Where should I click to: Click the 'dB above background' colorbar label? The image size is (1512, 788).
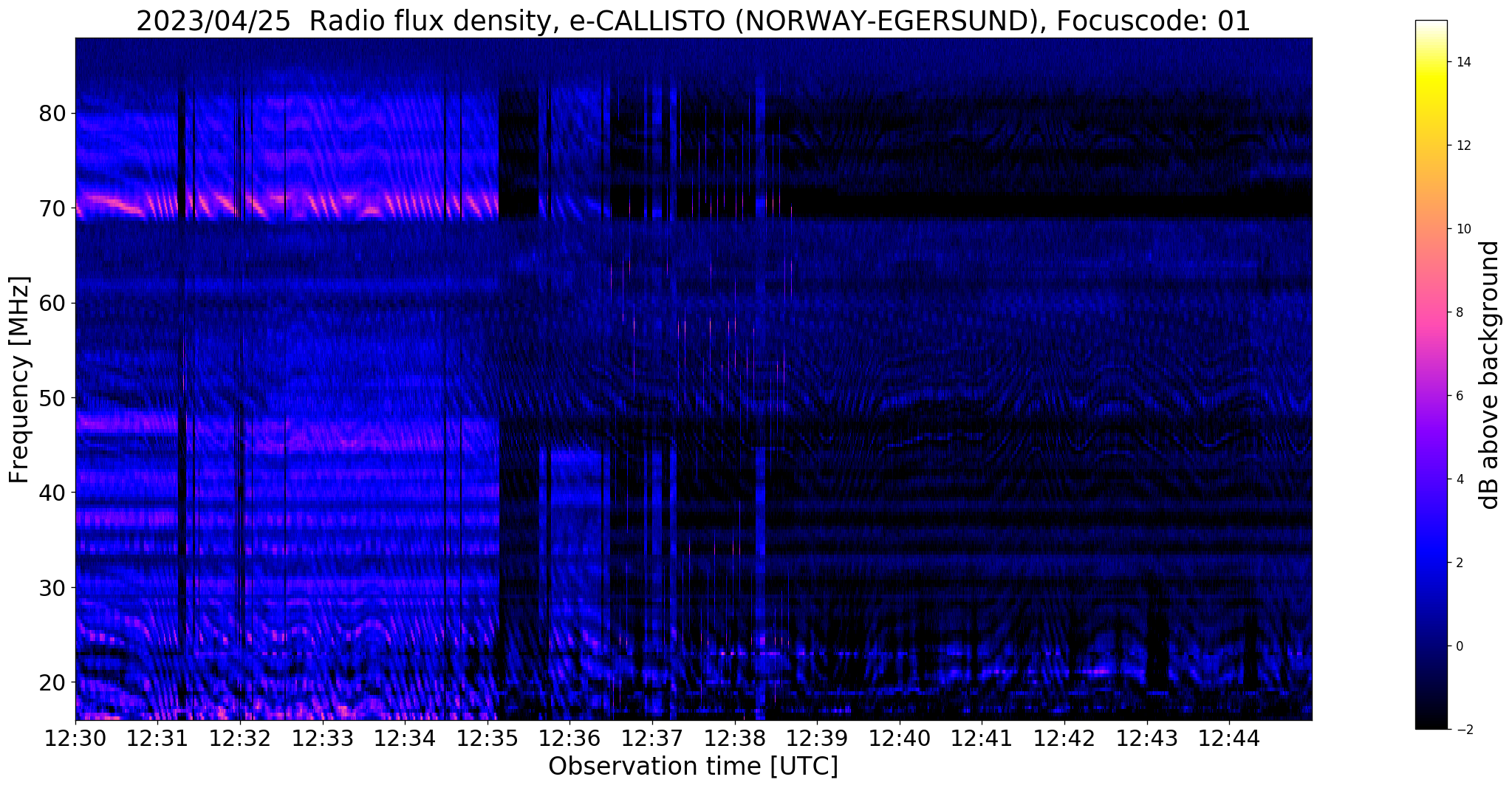point(1490,374)
